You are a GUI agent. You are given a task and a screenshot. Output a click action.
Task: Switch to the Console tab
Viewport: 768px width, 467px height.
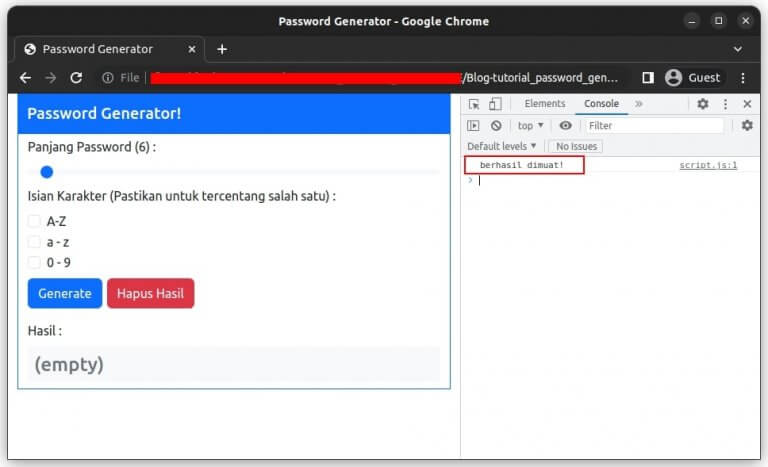click(x=601, y=104)
